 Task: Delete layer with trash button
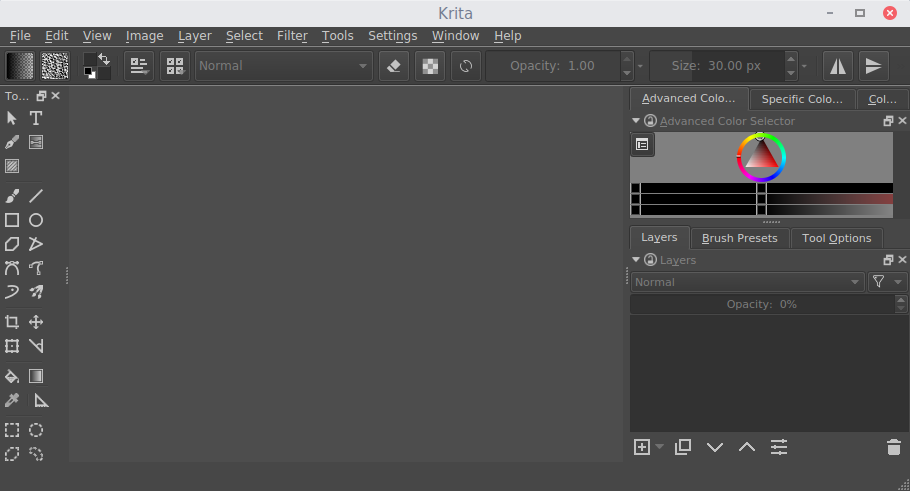894,447
